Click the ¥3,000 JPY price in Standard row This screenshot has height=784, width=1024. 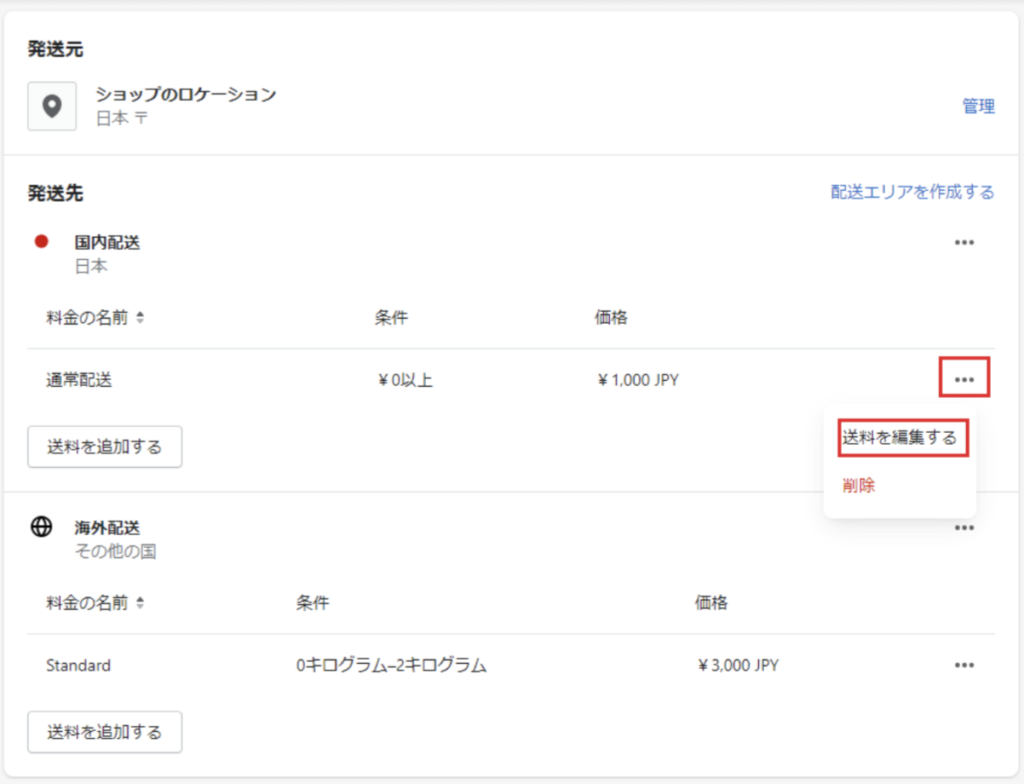point(738,665)
